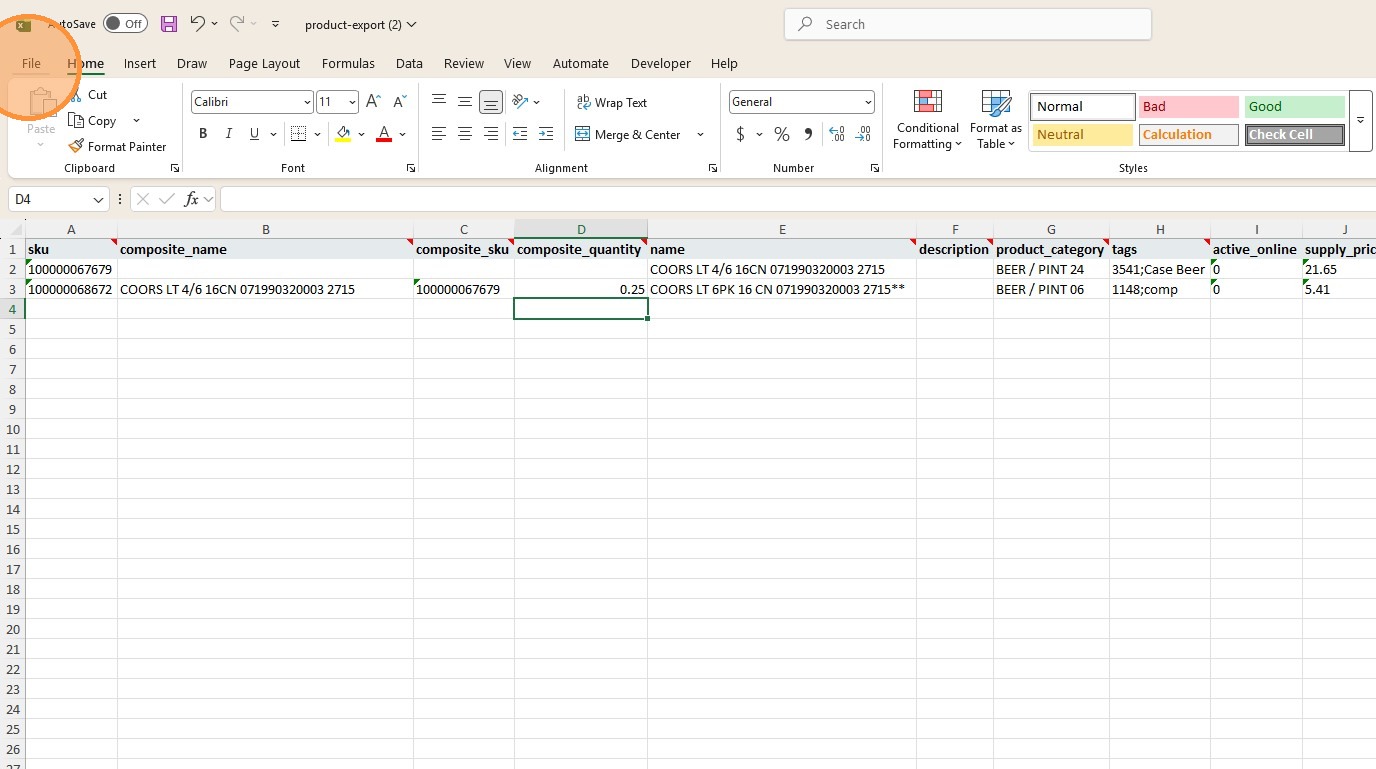Click the Redo arrow icon
Screen dimensions: 1376x769
[x=237, y=24]
